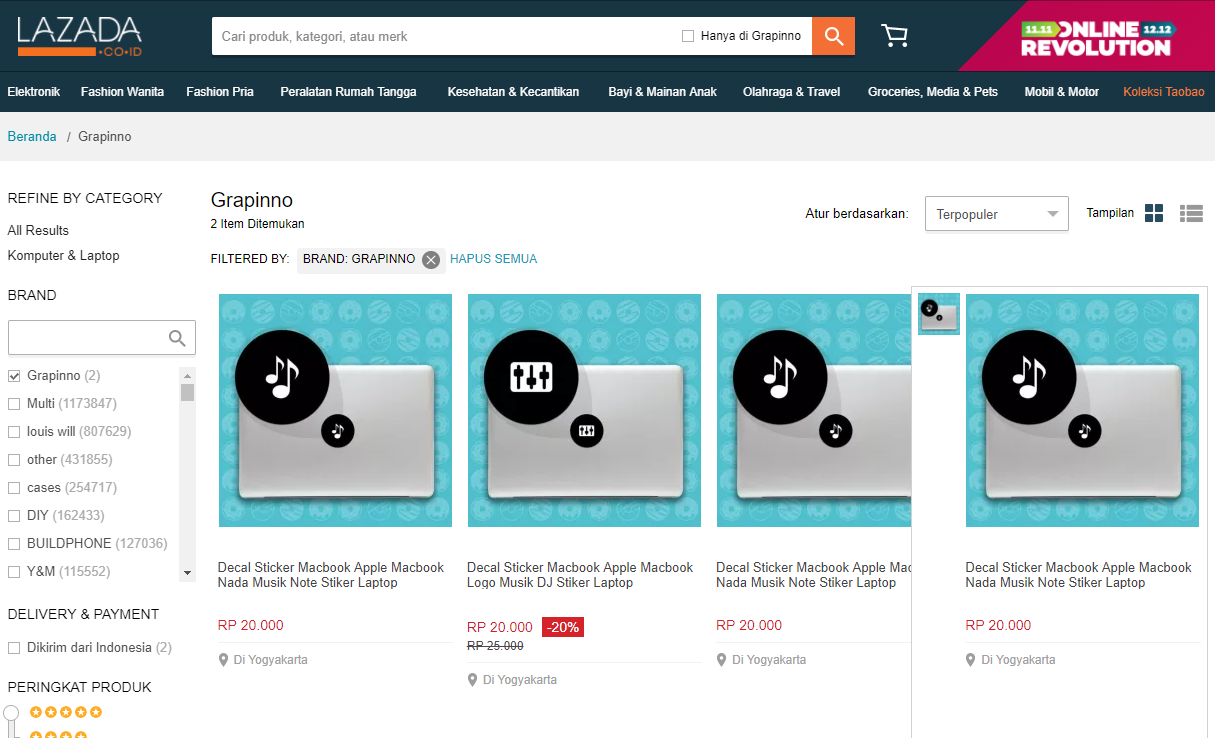
Task: Check the BUILDPHONE brand filter
Action: point(14,544)
